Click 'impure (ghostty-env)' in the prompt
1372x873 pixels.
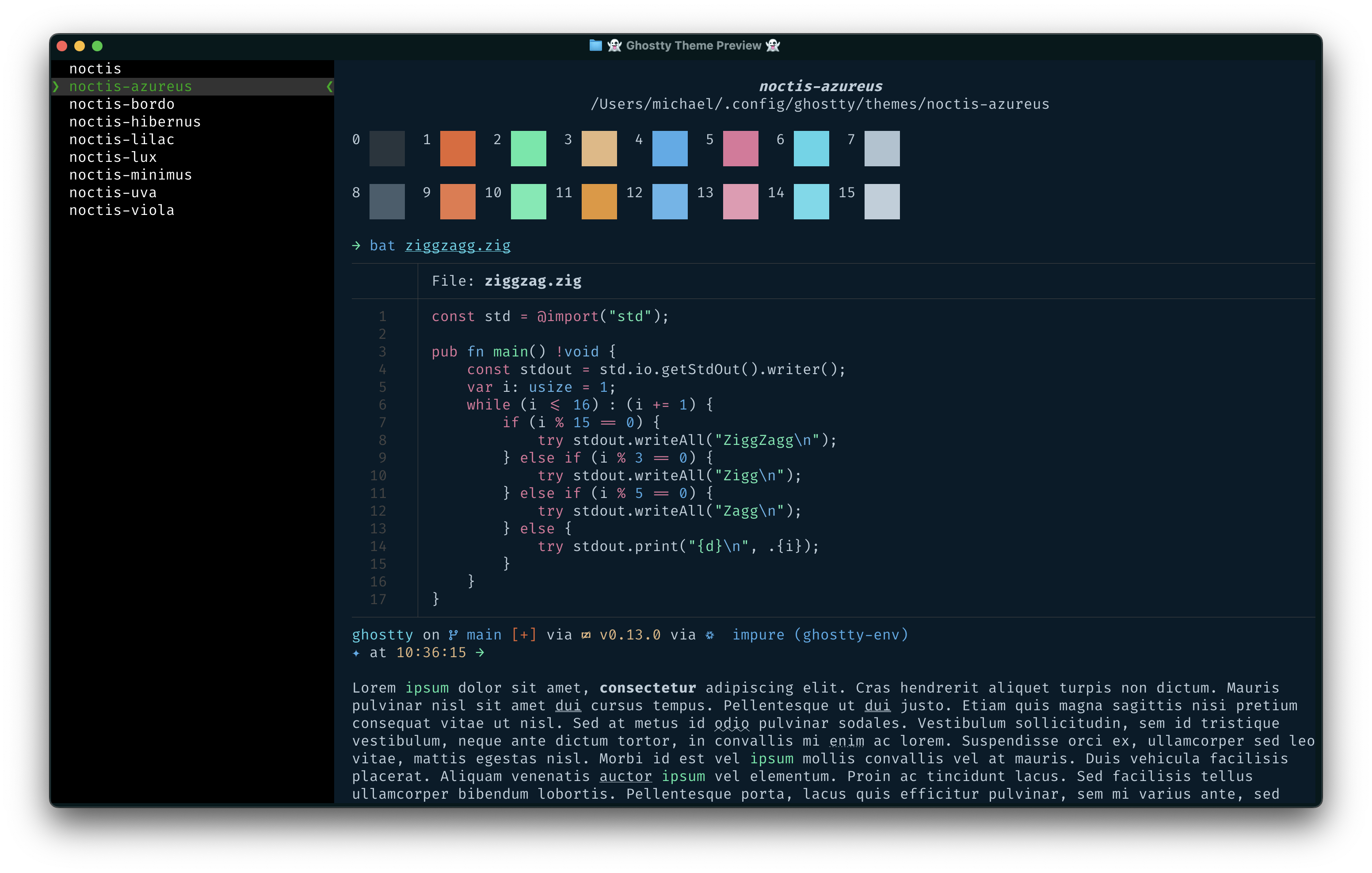point(820,635)
